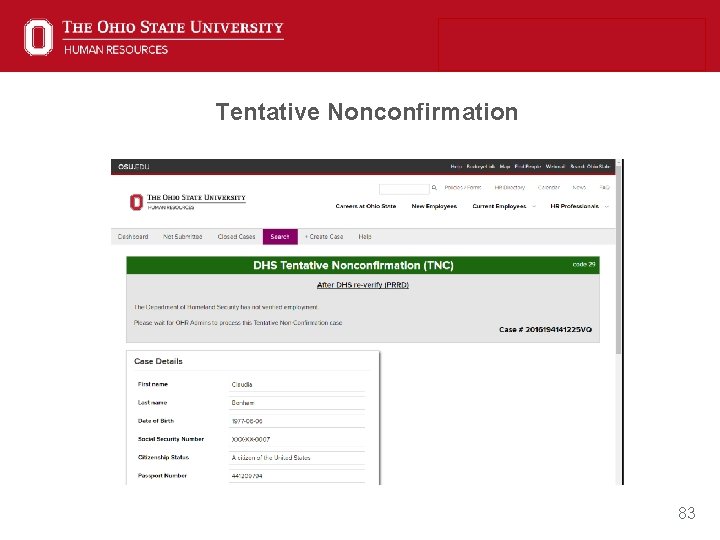The image size is (720, 540).
Task: Open the Map link in top bar
Action: coord(505,167)
